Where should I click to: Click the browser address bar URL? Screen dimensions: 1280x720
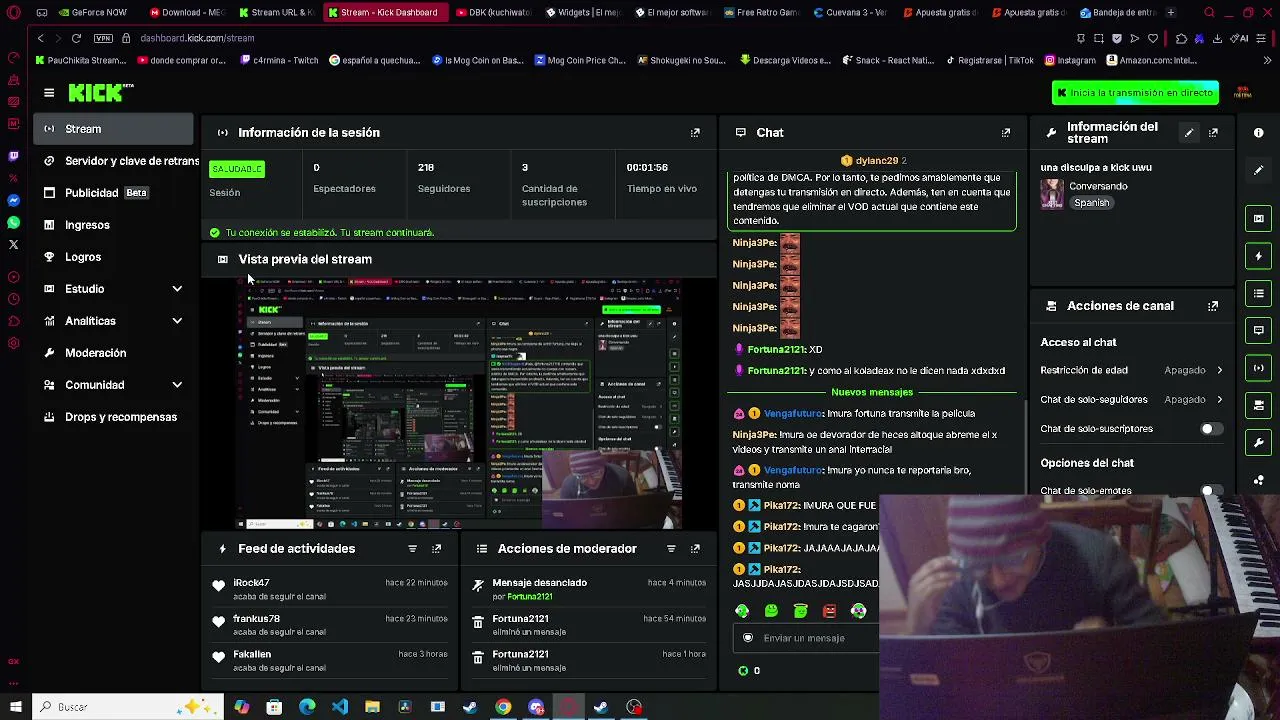tap(197, 38)
